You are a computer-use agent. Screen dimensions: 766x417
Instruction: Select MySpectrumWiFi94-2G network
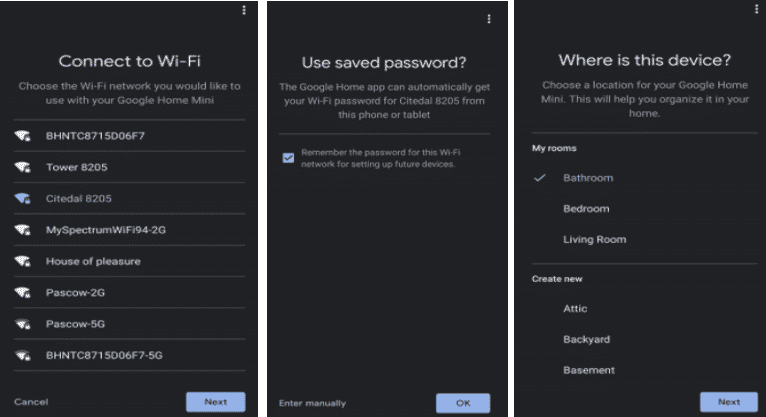click(129, 230)
